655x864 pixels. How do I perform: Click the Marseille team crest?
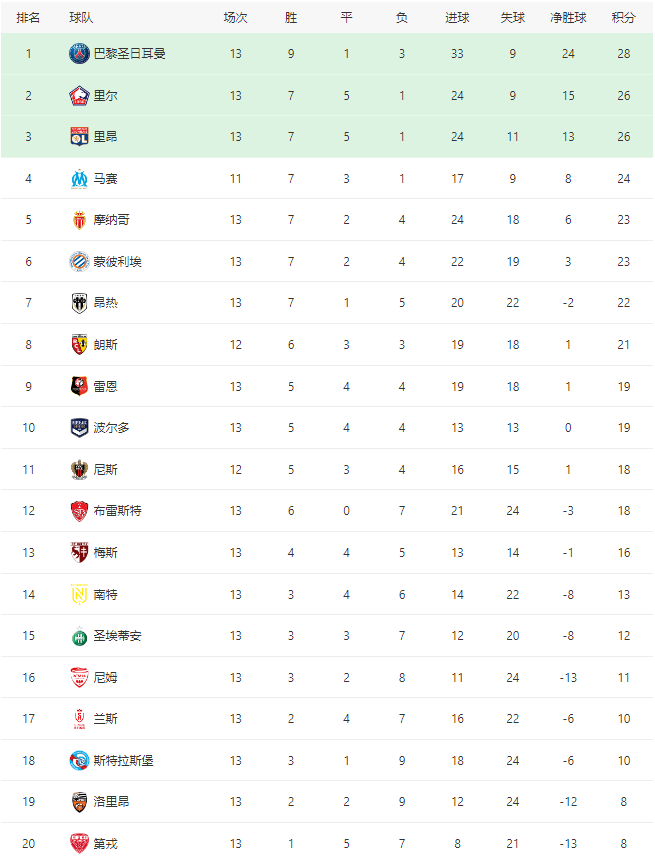click(x=79, y=178)
